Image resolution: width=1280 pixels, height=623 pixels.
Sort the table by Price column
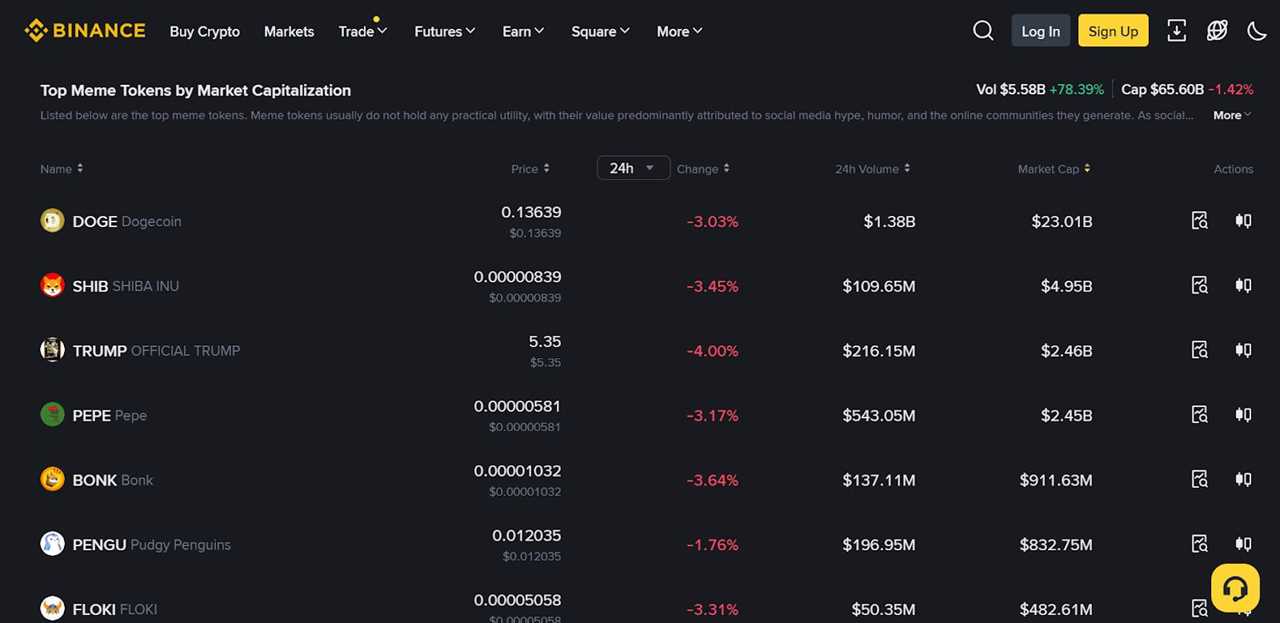point(530,168)
